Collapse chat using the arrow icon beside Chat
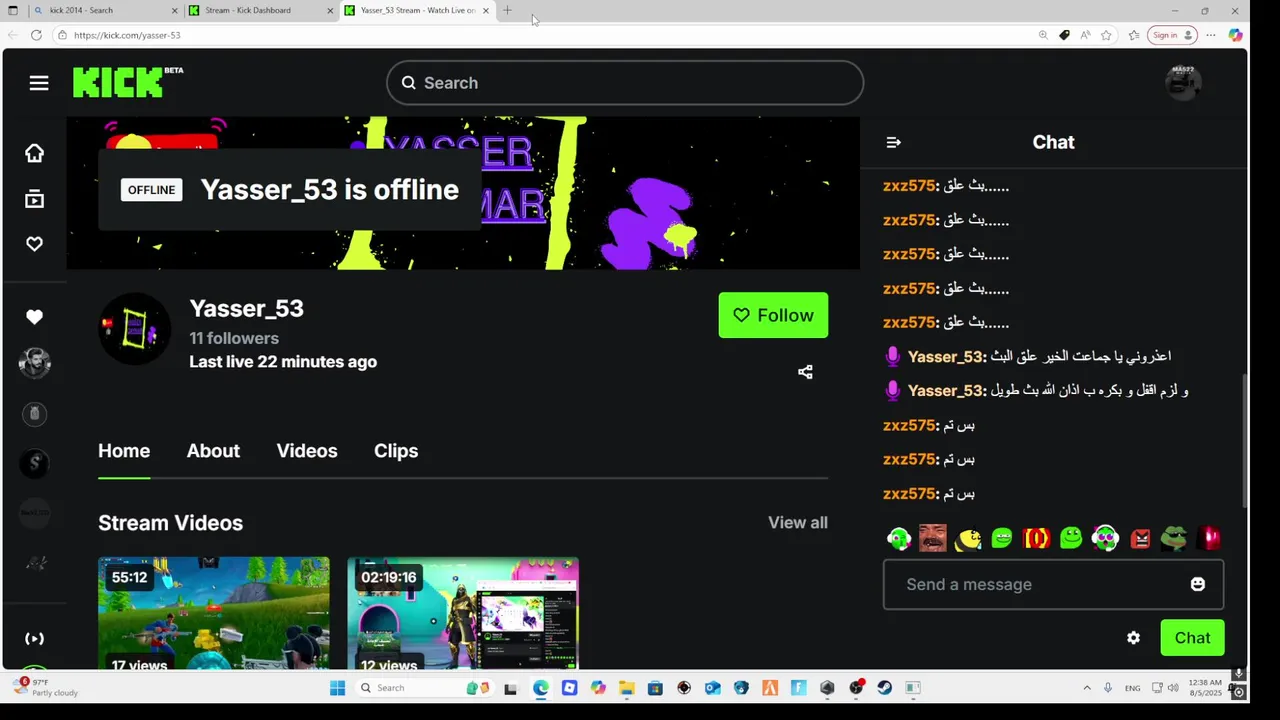The image size is (1280, 720). click(894, 142)
